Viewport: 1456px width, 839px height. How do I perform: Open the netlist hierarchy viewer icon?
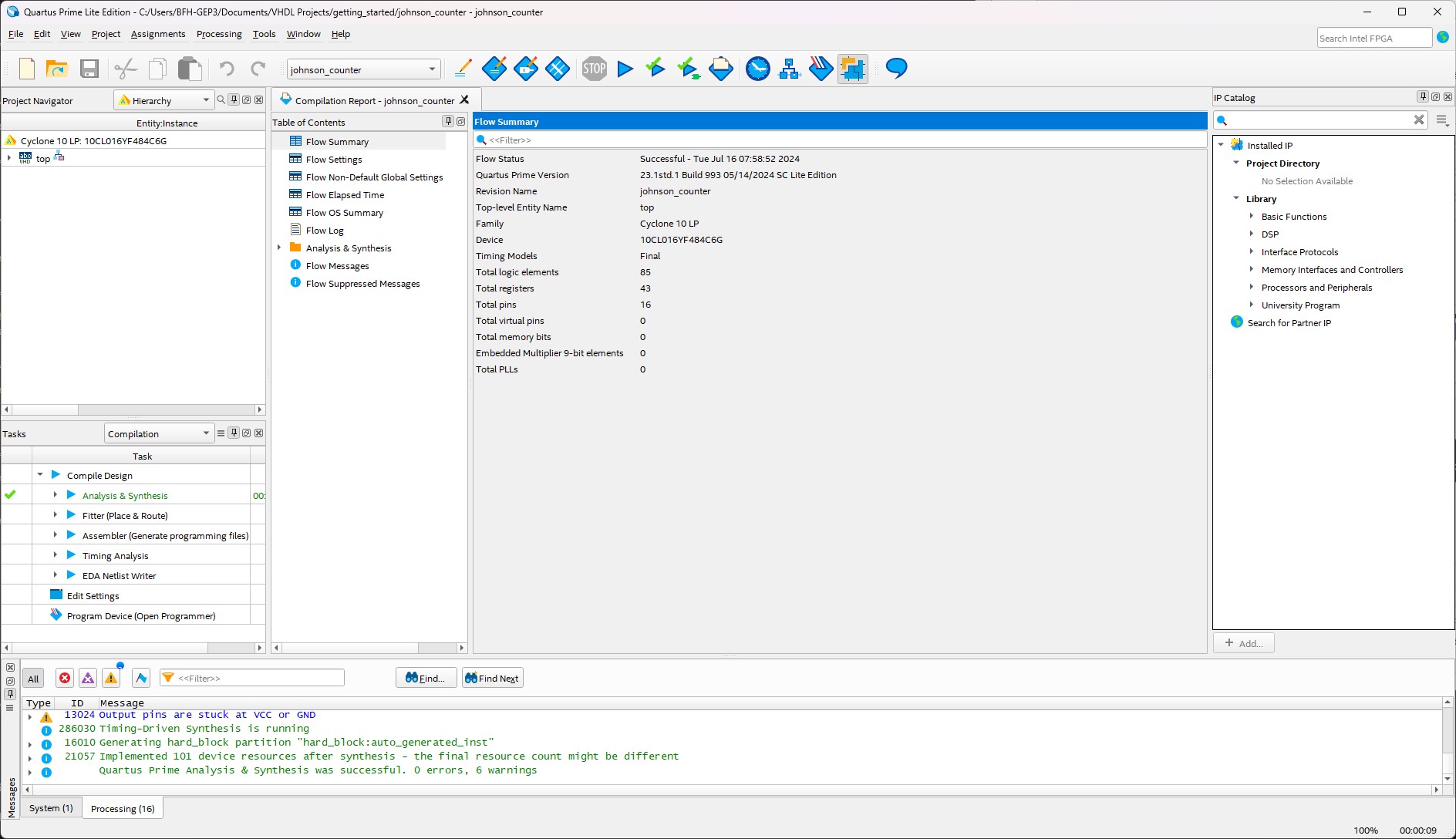[x=790, y=69]
